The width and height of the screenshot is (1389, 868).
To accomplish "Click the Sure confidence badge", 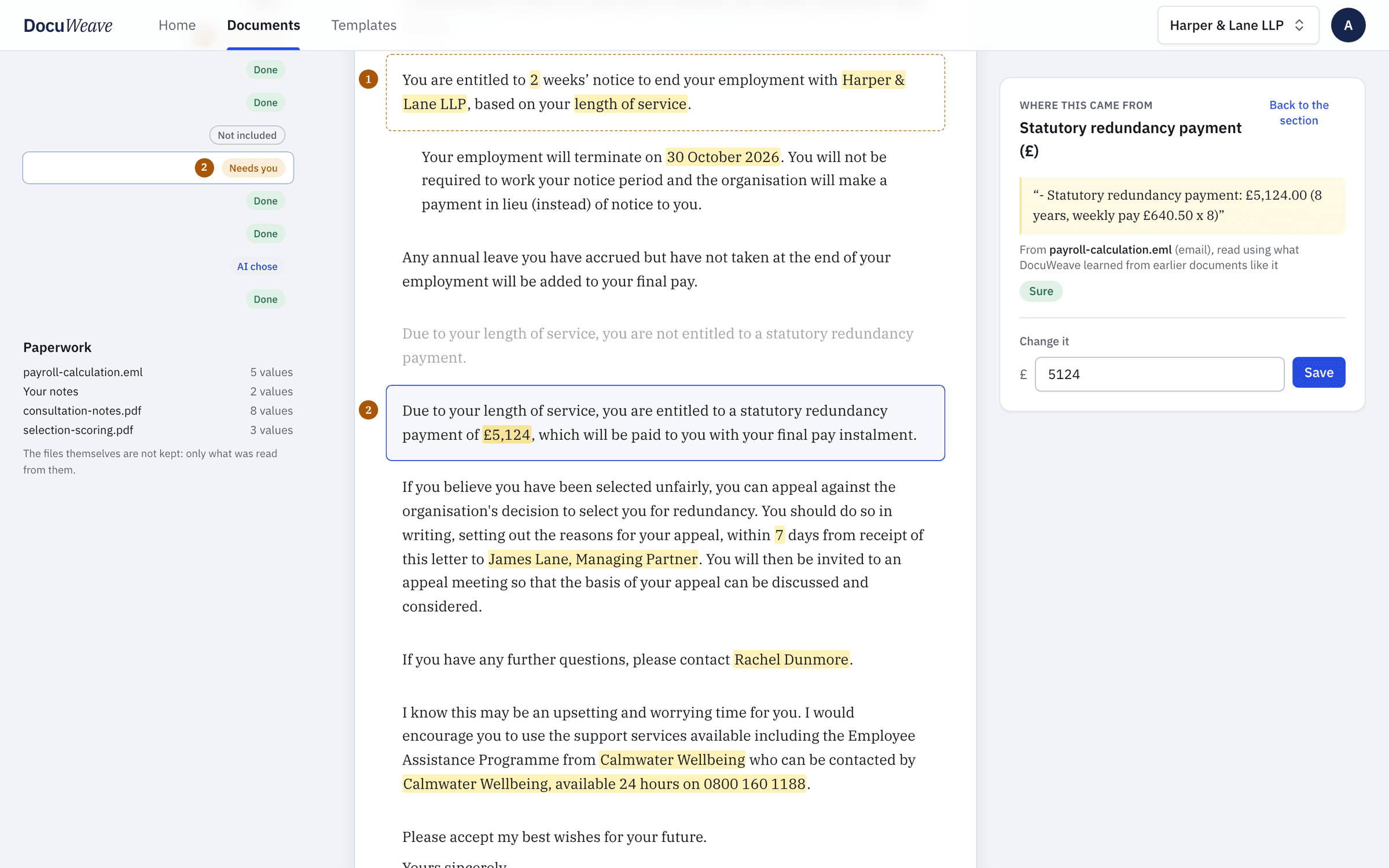I will tap(1041, 291).
